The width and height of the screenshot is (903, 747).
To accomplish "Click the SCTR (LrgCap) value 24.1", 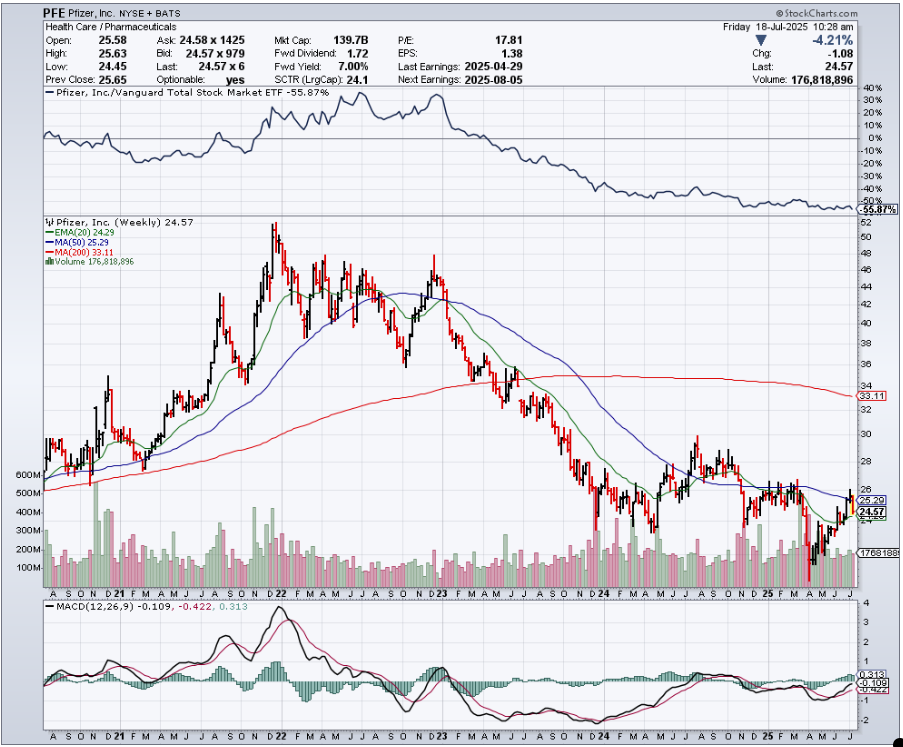I will [x=357, y=79].
